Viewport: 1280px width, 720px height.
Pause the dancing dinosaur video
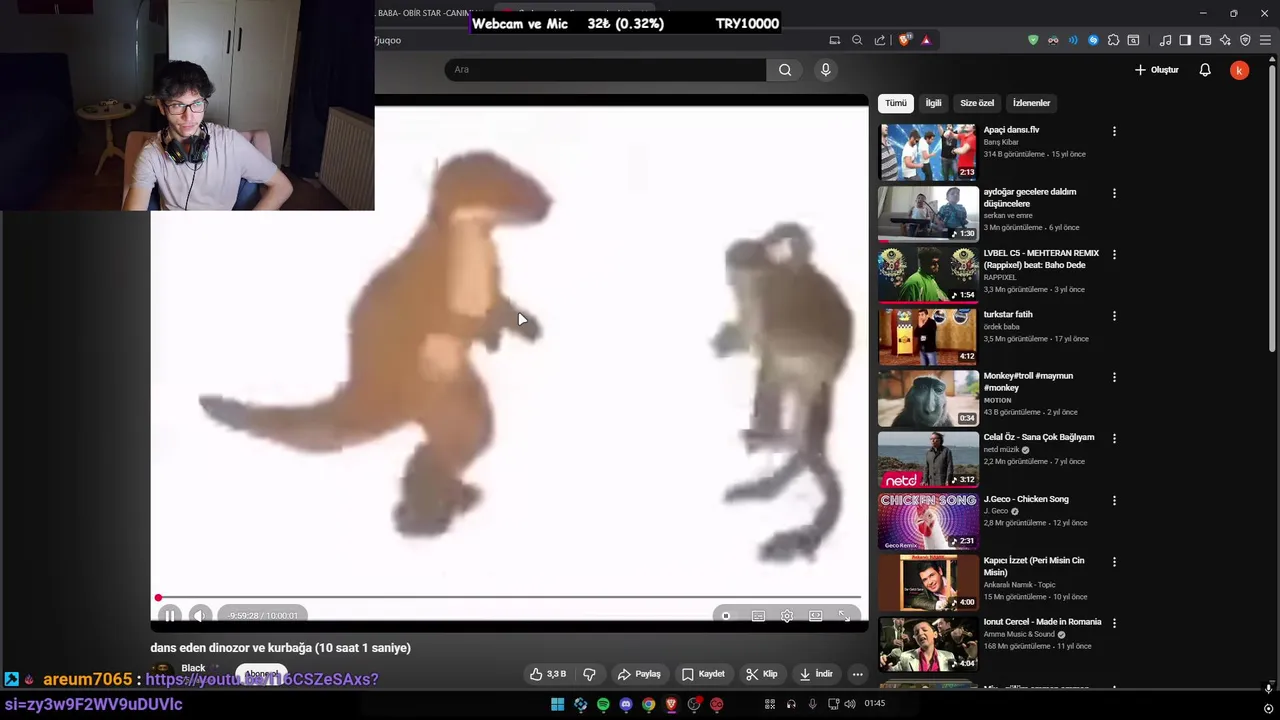pos(170,616)
